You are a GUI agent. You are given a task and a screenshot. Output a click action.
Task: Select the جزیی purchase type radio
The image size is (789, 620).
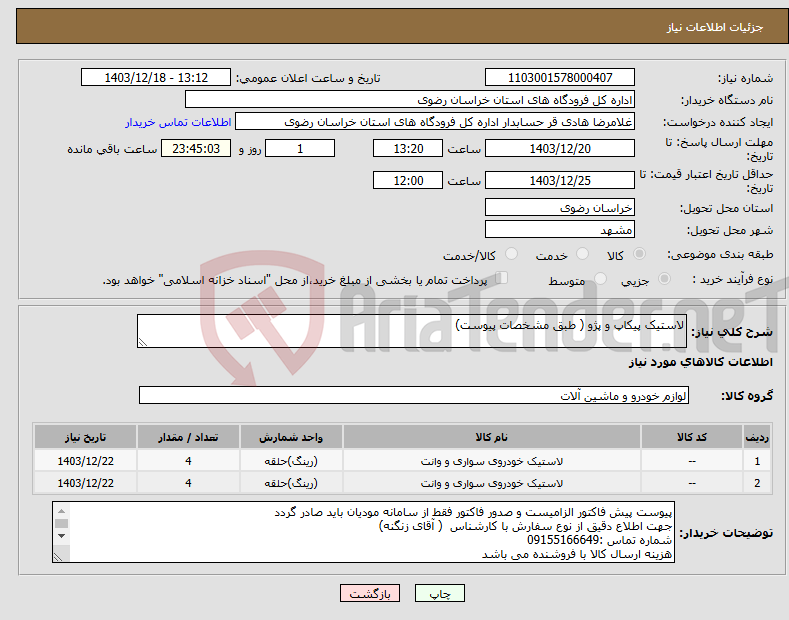click(664, 279)
